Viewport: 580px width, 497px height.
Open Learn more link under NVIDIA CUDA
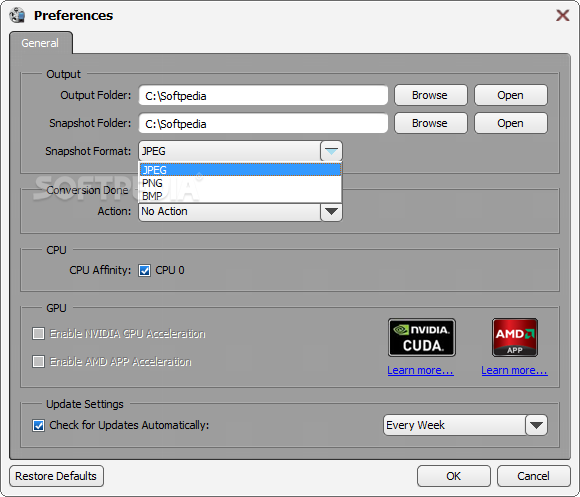[x=421, y=370]
